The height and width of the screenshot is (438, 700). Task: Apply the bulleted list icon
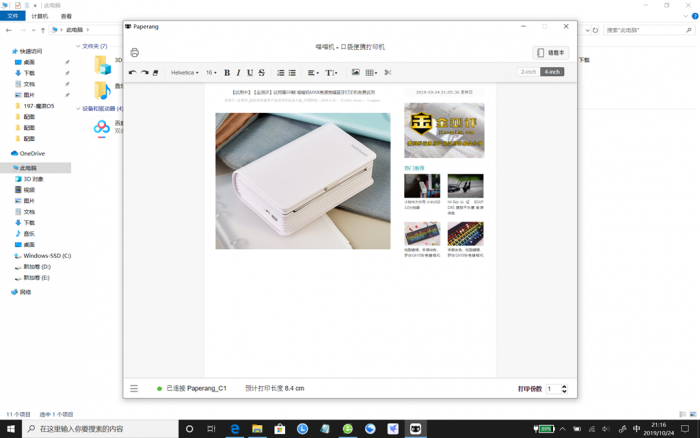292,73
